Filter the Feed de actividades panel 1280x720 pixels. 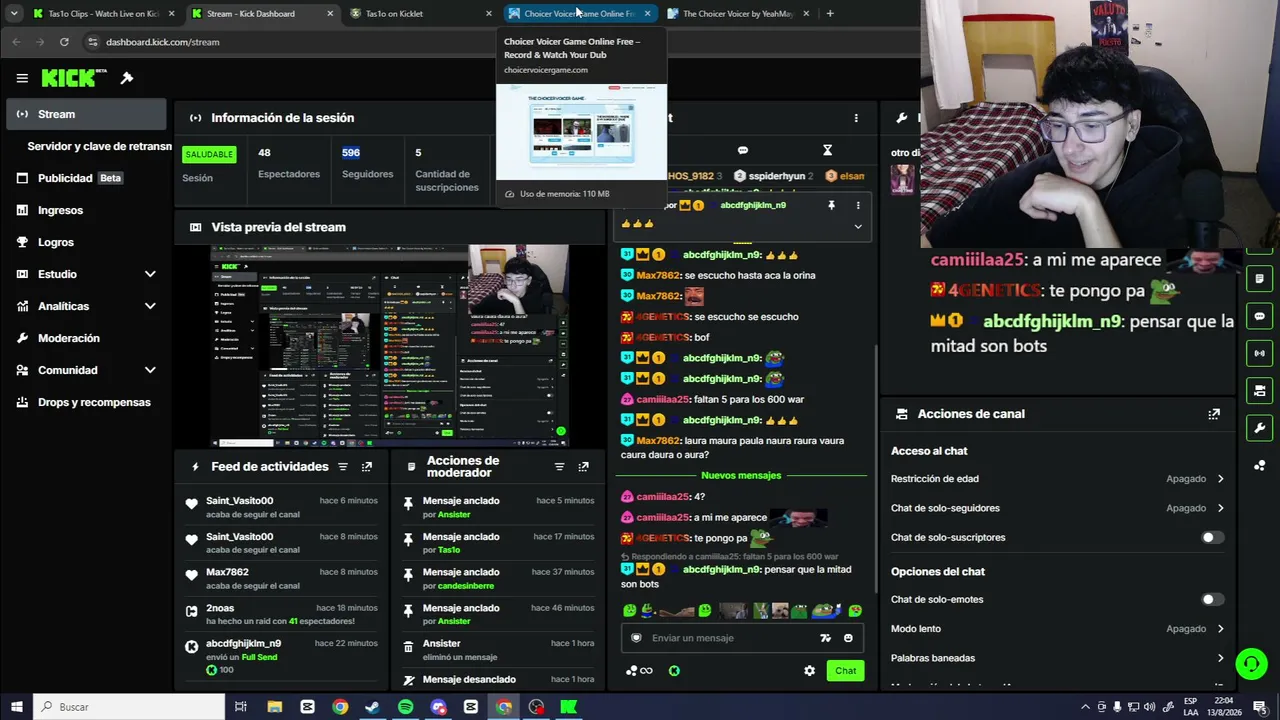tap(343, 467)
